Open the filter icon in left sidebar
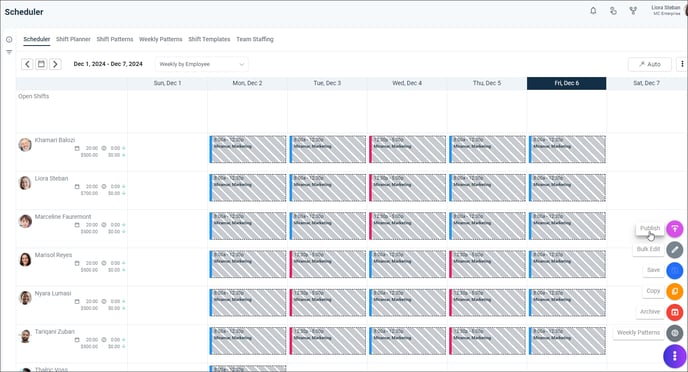The width and height of the screenshot is (688, 372). pyautogui.click(x=9, y=52)
